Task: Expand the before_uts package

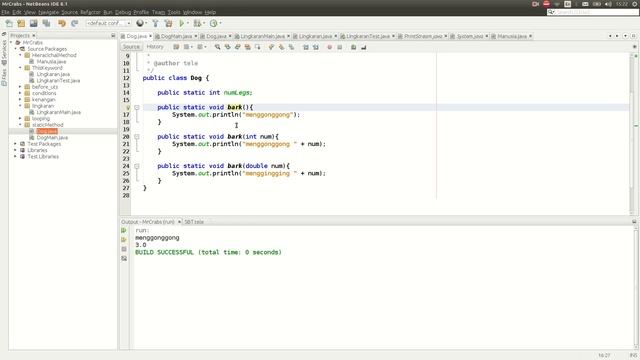Action: [x=20, y=87]
